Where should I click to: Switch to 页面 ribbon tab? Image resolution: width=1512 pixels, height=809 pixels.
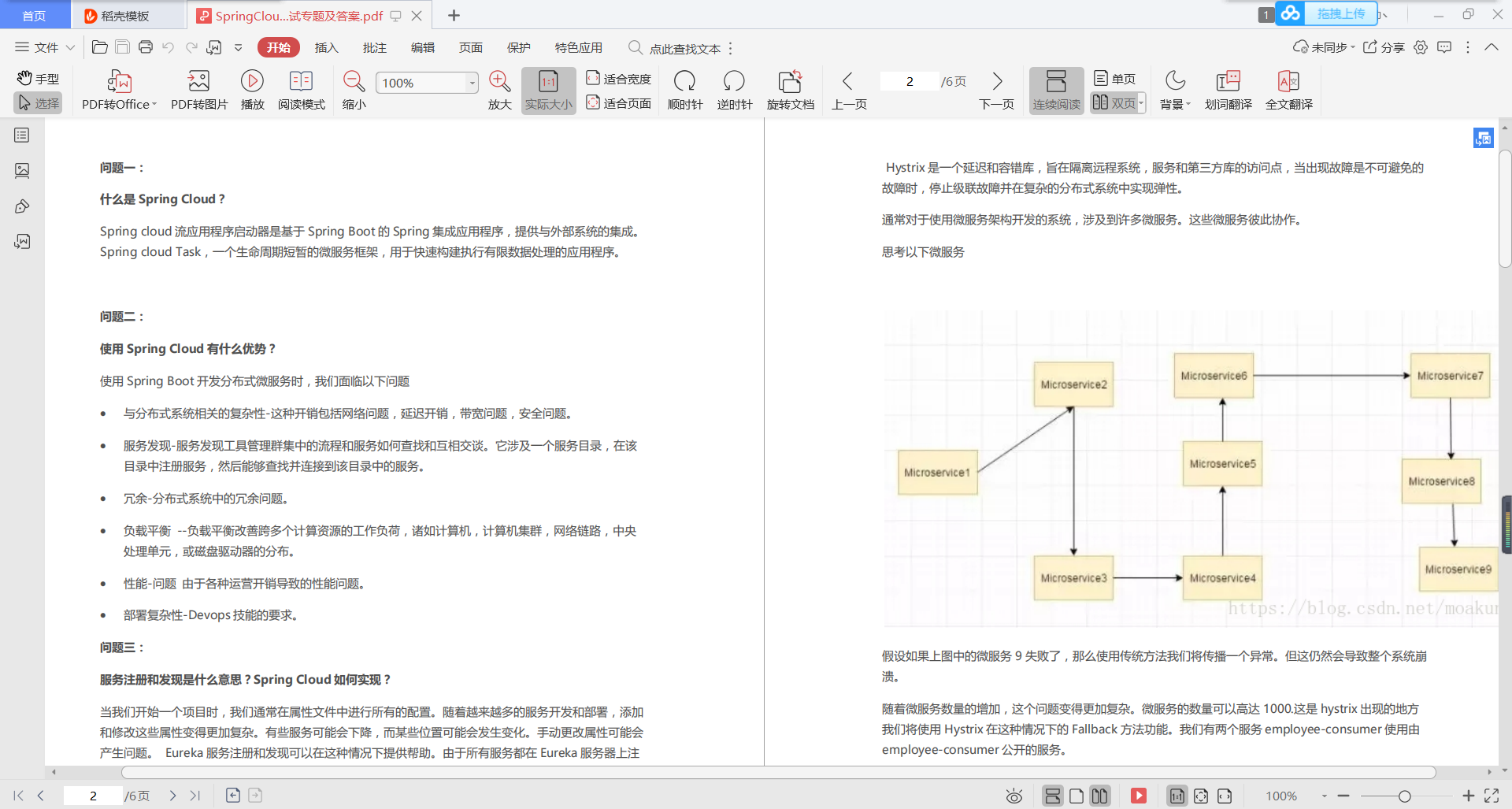tap(470, 47)
